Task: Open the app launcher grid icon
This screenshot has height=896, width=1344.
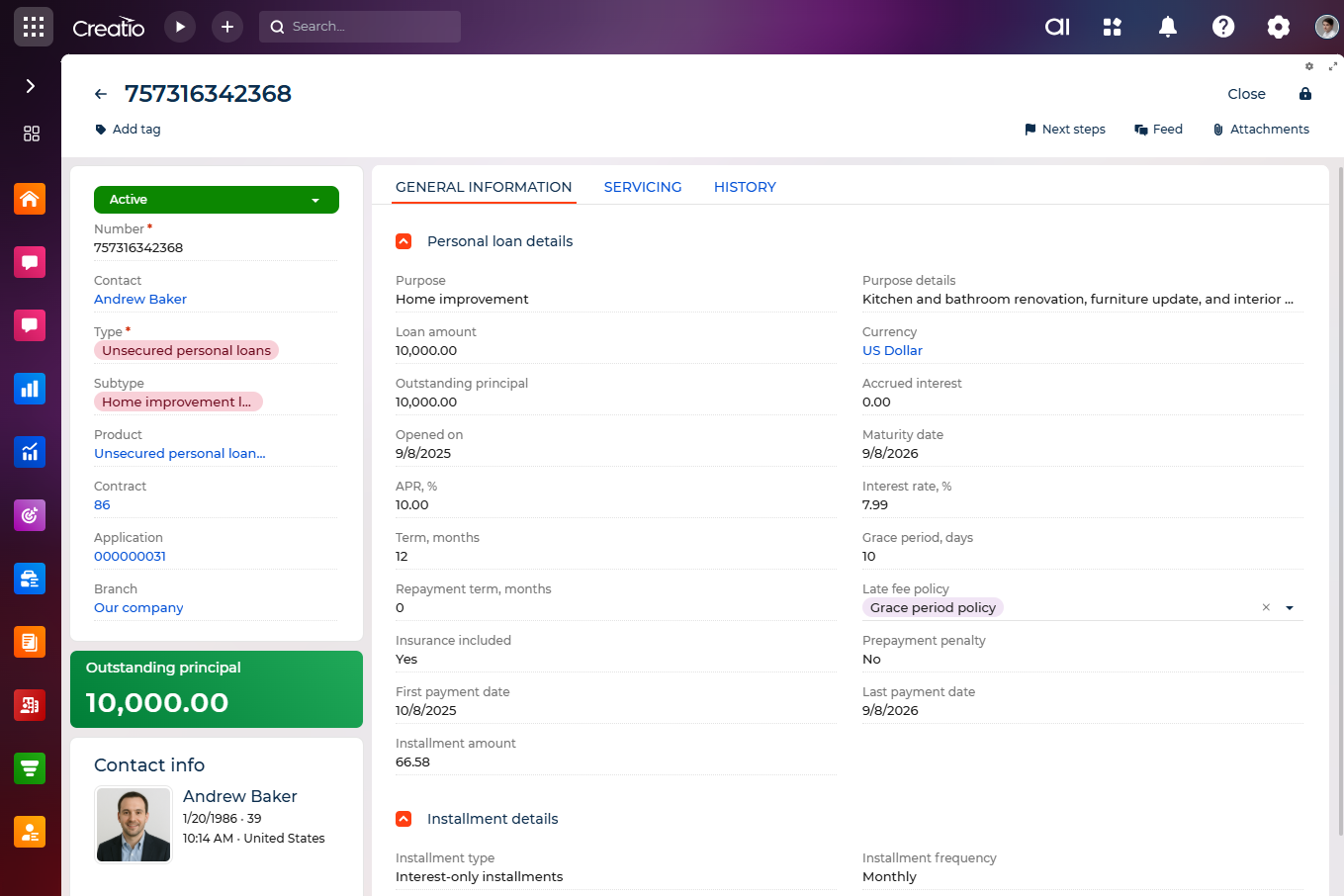Action: click(x=34, y=27)
